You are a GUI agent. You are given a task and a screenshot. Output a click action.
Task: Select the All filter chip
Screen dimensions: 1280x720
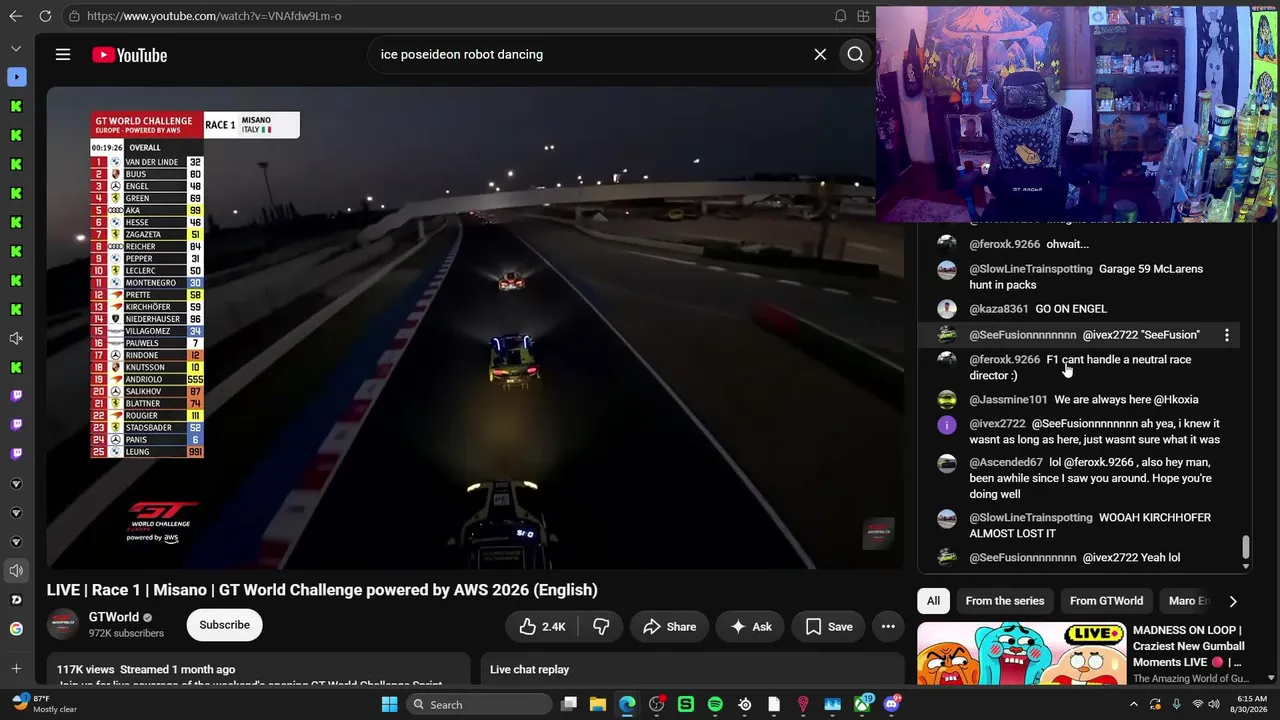(933, 601)
